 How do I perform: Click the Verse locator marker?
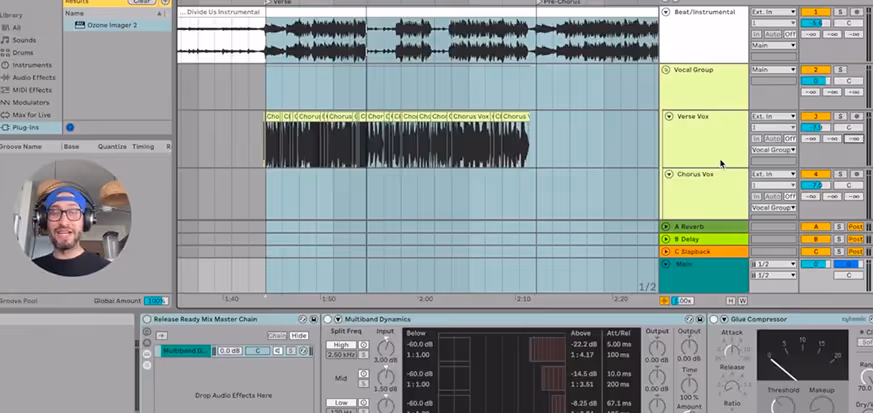tap(278, 2)
